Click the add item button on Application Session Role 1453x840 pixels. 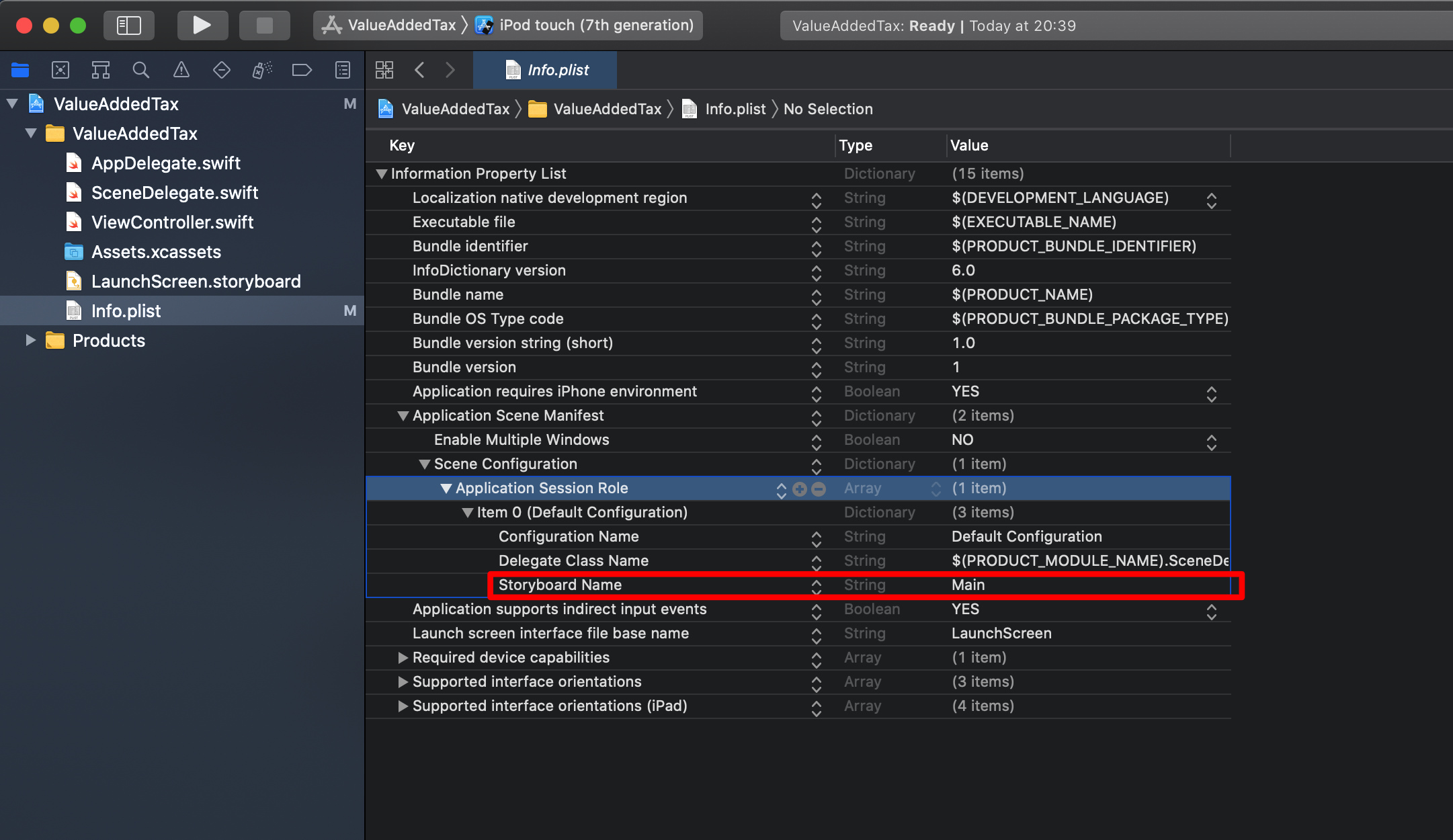click(x=799, y=488)
